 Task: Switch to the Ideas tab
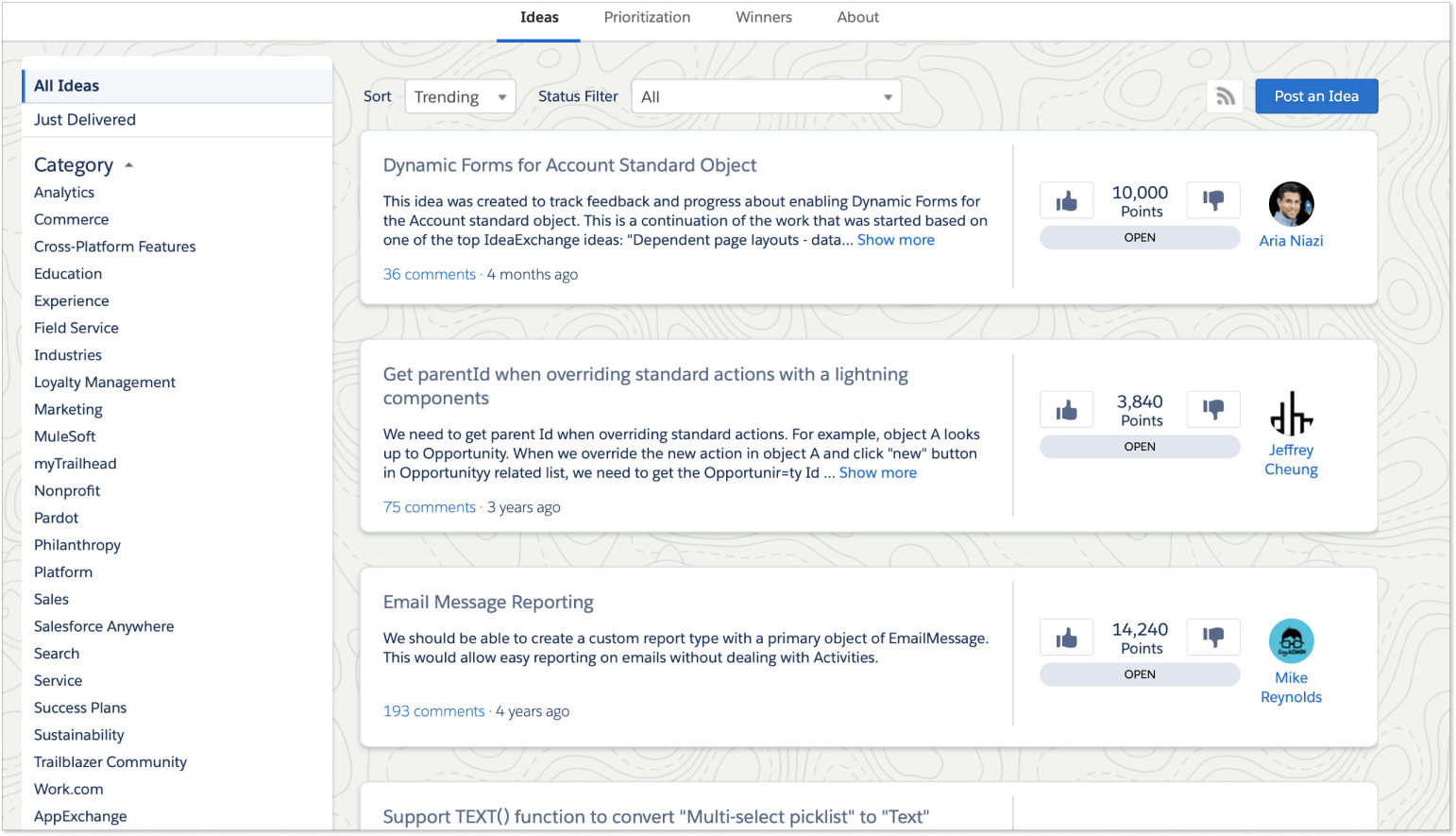539,17
